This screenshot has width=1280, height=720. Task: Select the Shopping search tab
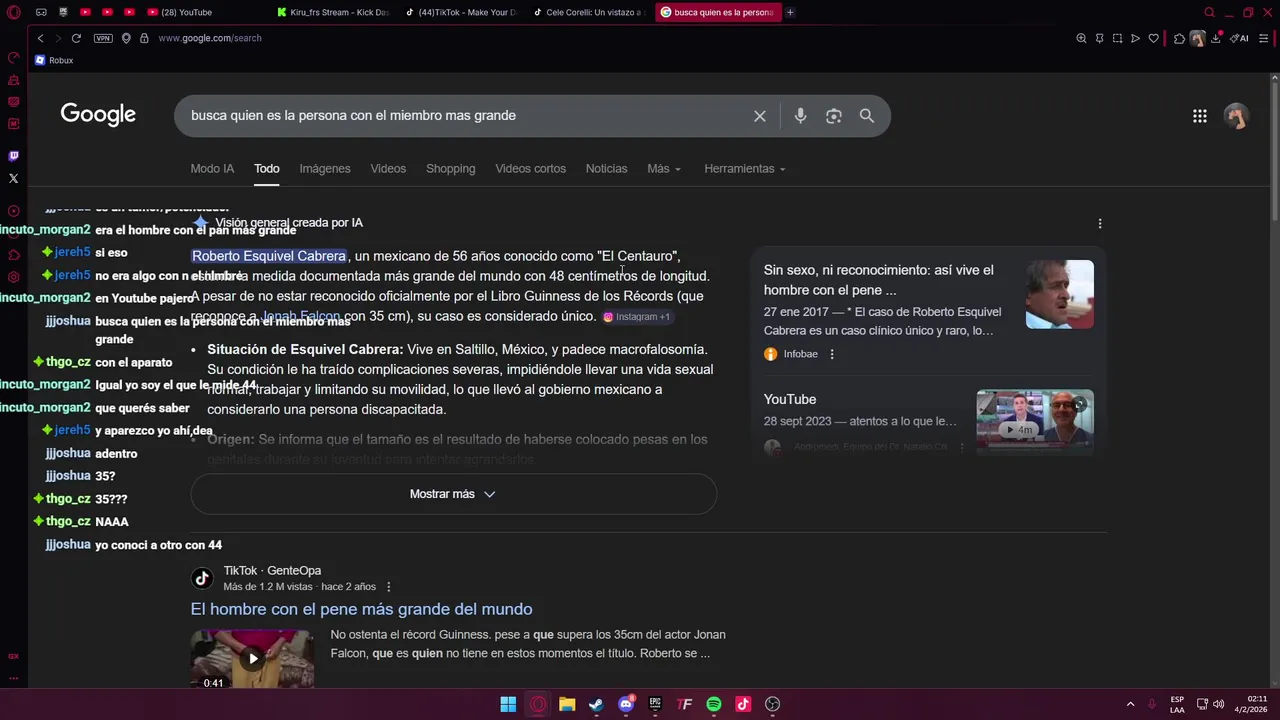pyautogui.click(x=451, y=169)
